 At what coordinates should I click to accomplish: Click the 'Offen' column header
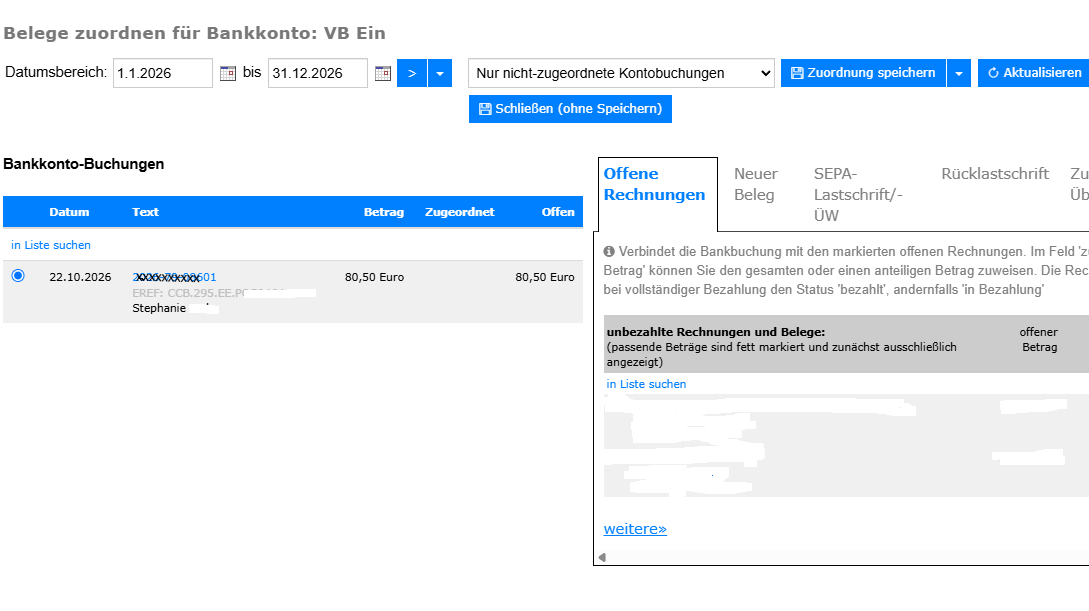(x=558, y=212)
